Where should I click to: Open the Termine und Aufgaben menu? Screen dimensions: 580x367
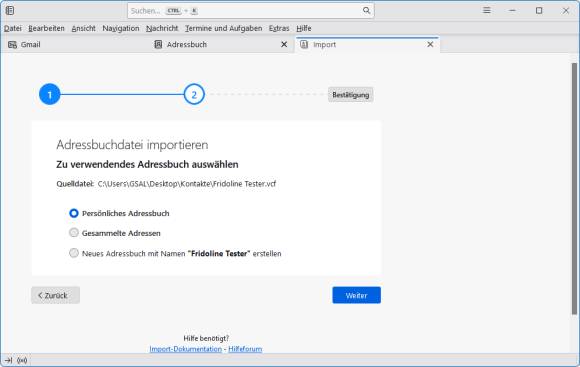(223, 28)
